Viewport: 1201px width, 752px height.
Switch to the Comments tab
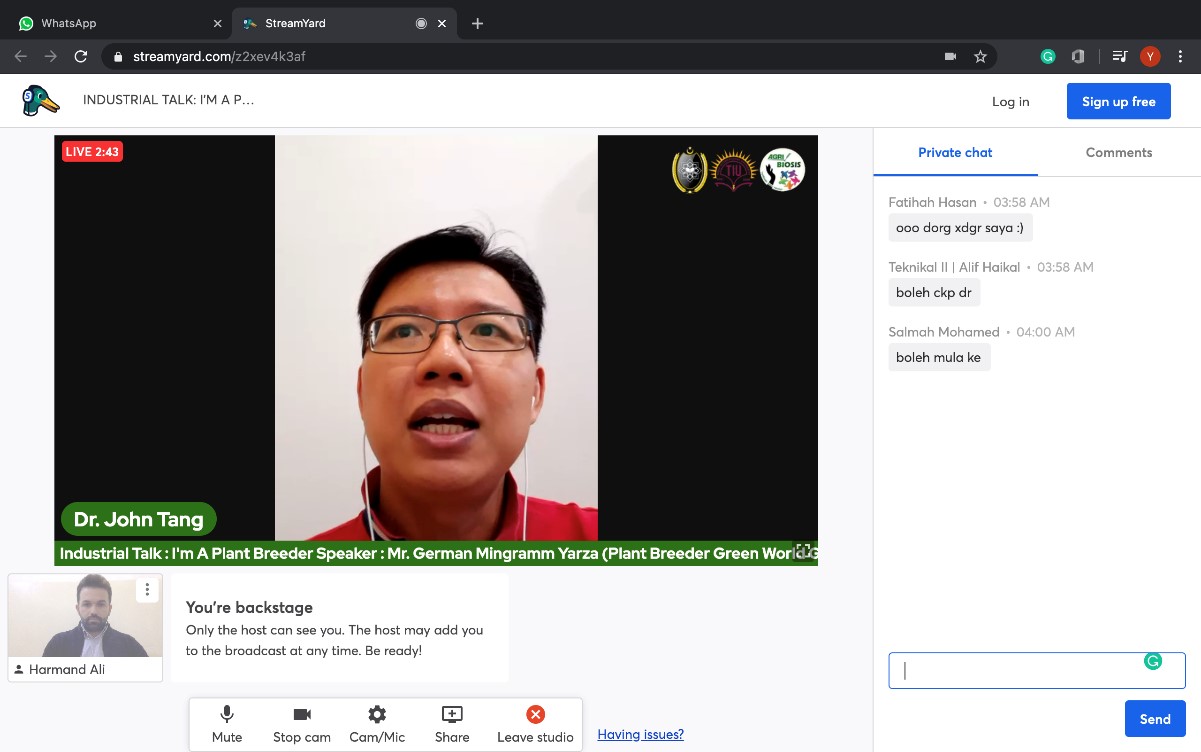[1118, 153]
